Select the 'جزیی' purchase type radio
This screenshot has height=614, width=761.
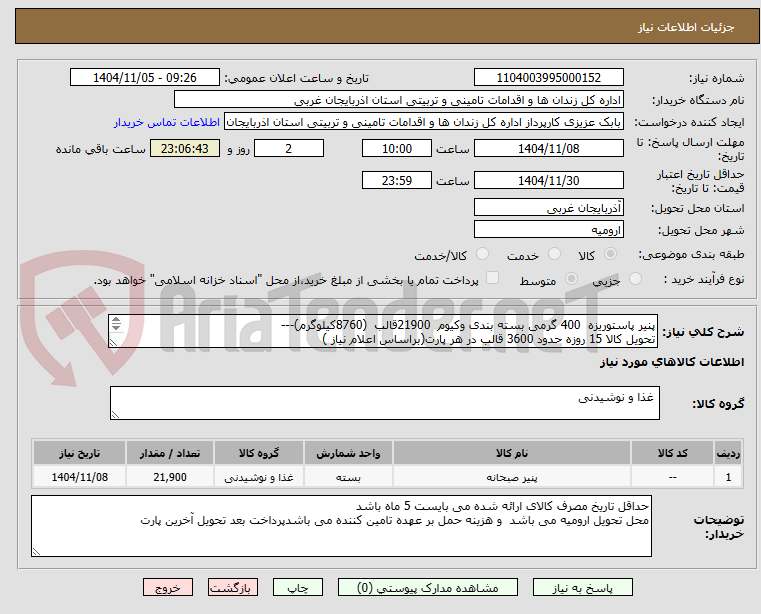(x=635, y=279)
